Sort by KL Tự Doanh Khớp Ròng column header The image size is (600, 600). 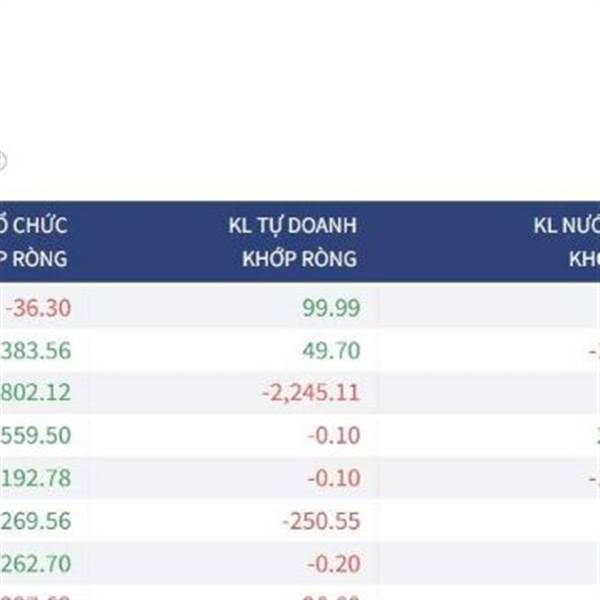pos(293,242)
